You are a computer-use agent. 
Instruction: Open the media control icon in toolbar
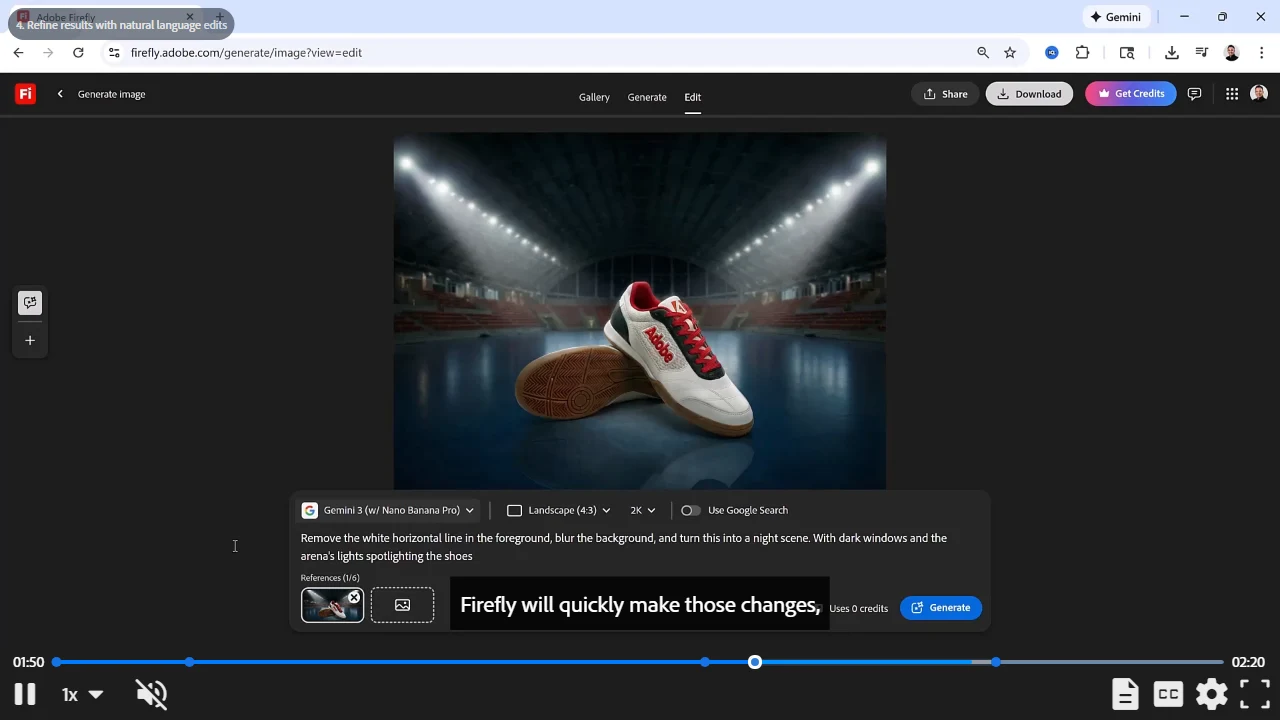coord(1202,53)
